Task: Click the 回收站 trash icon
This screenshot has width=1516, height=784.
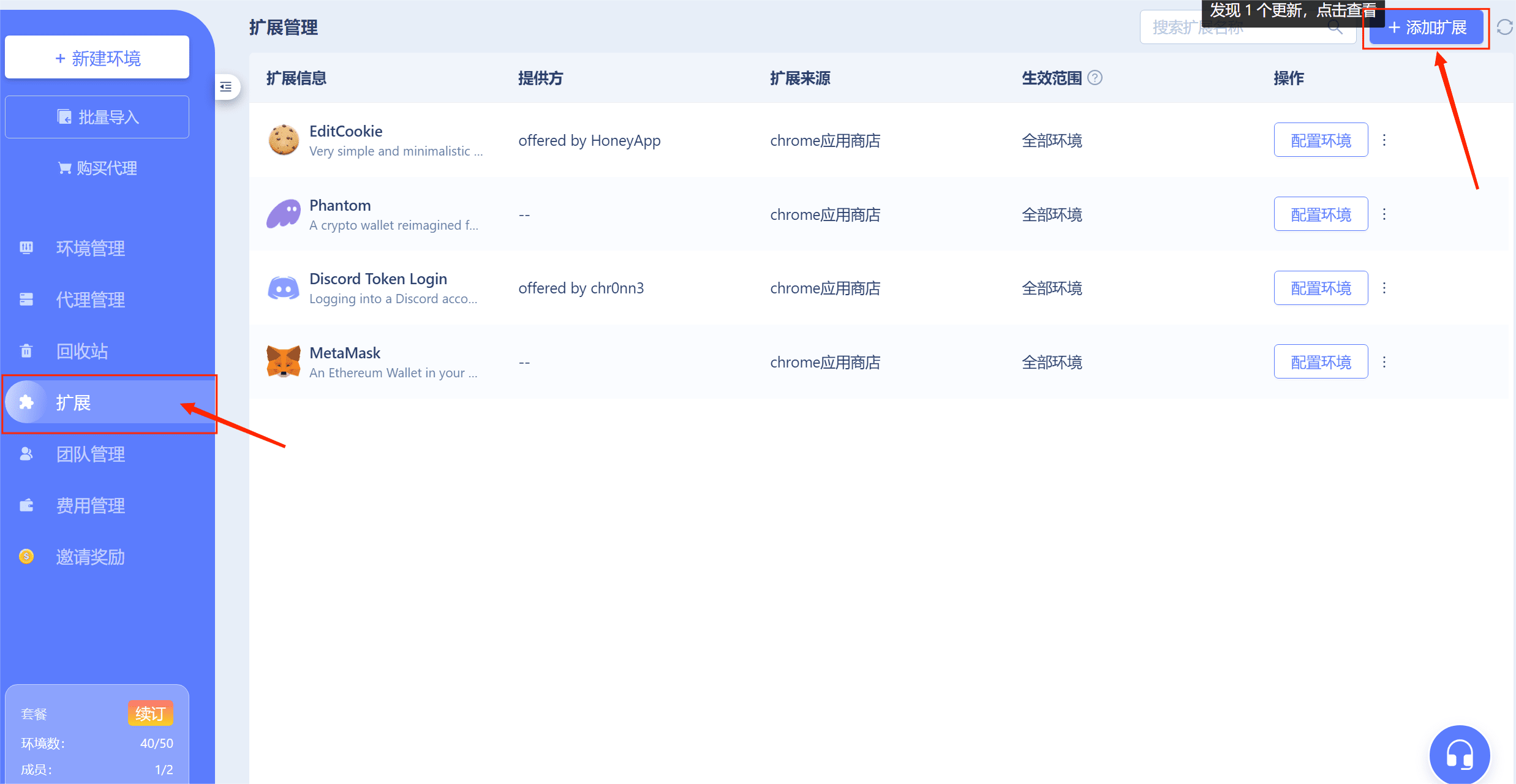Action: pyautogui.click(x=26, y=350)
